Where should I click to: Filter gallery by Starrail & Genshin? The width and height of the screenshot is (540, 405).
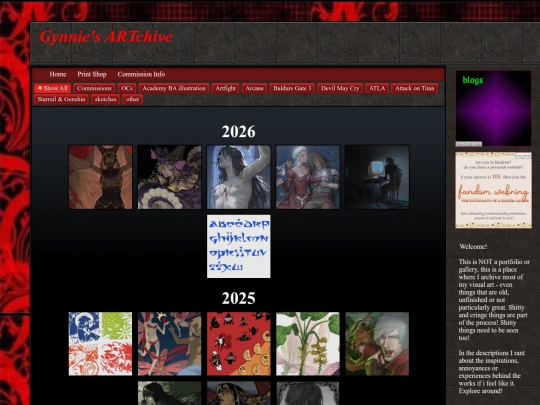pyautogui.click(x=61, y=99)
